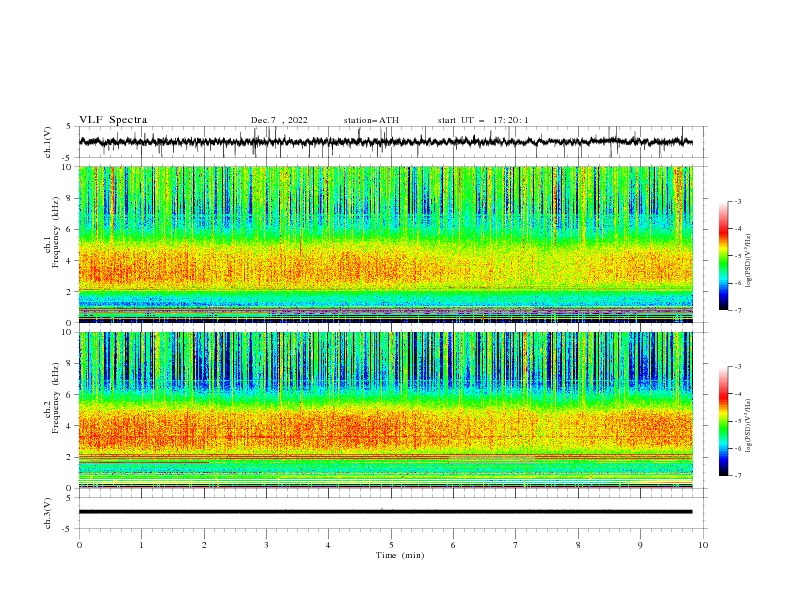The width and height of the screenshot is (792, 612).
Task: Click the ch.1 "Frequency (kHz)" axis label
Action: [56, 233]
